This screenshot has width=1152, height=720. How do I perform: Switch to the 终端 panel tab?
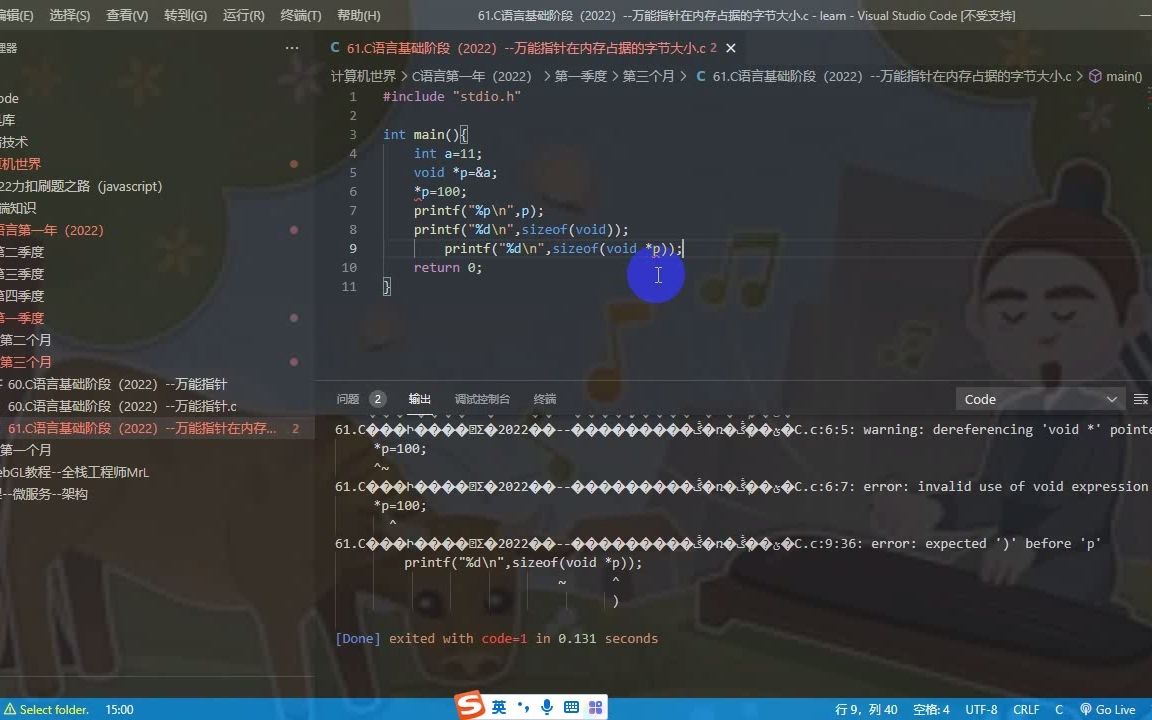[544, 398]
